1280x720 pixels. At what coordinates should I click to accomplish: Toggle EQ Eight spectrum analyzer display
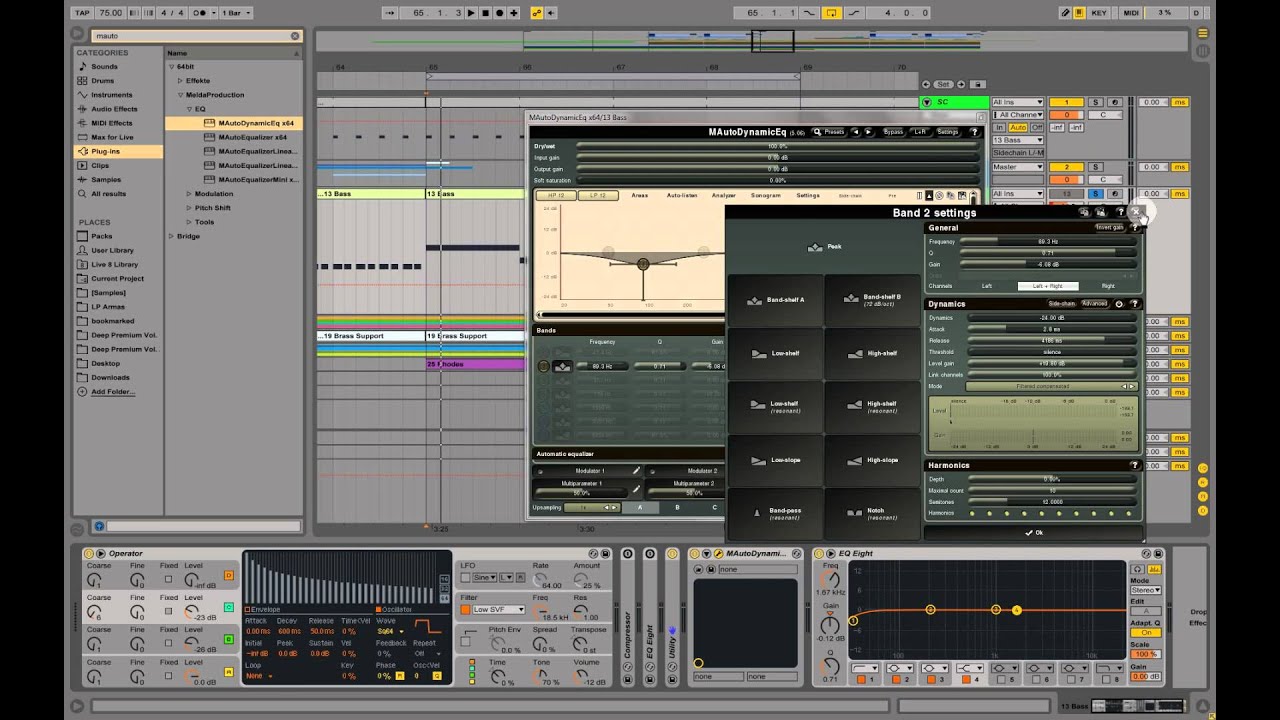tap(1156, 569)
